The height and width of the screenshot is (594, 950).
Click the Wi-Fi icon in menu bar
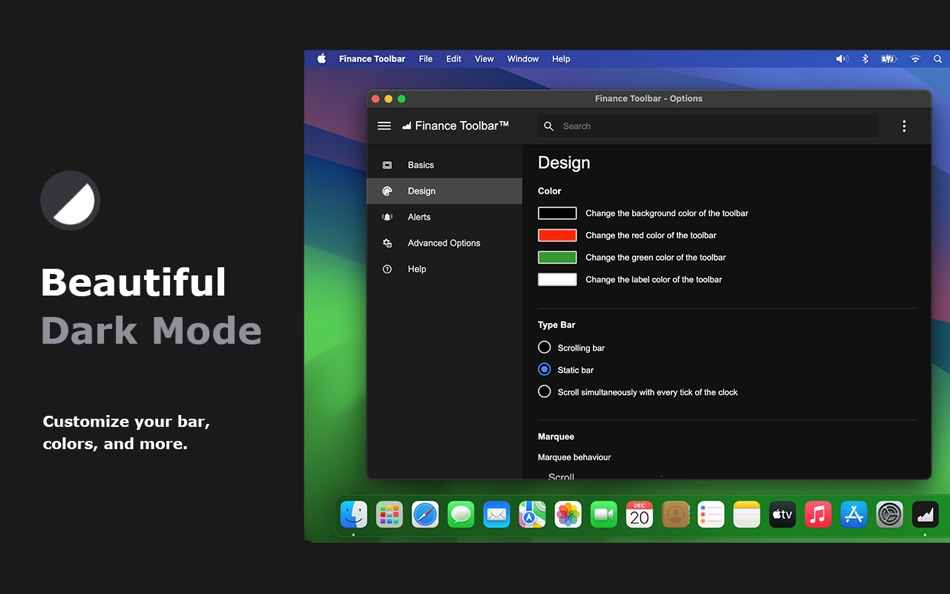(x=915, y=59)
